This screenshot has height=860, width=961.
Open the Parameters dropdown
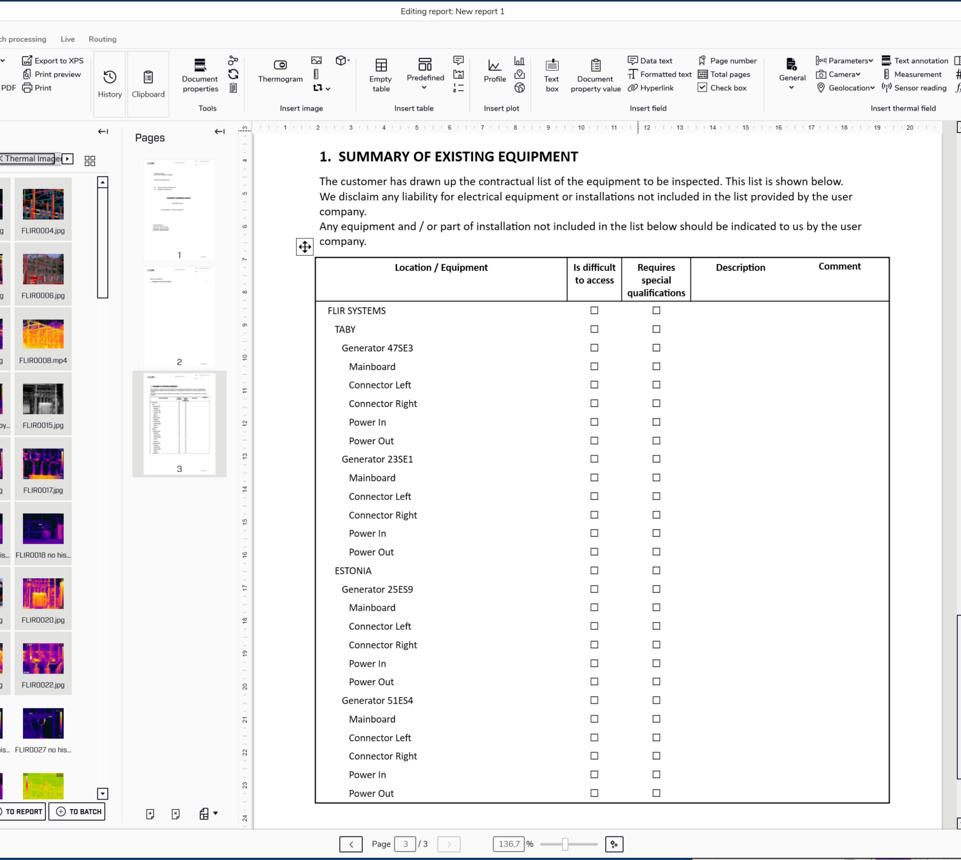point(843,60)
